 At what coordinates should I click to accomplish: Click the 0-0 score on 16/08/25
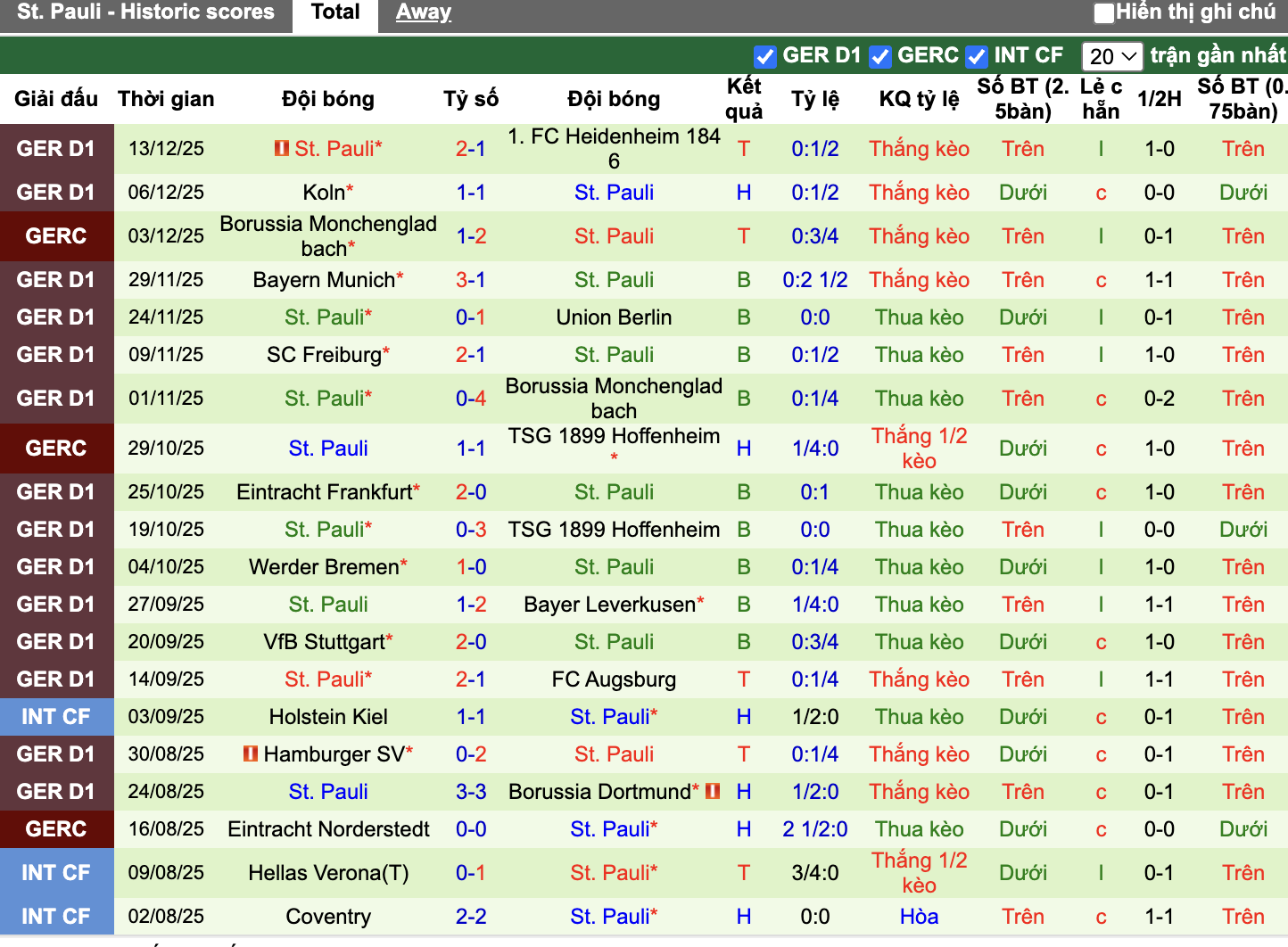coord(470,829)
